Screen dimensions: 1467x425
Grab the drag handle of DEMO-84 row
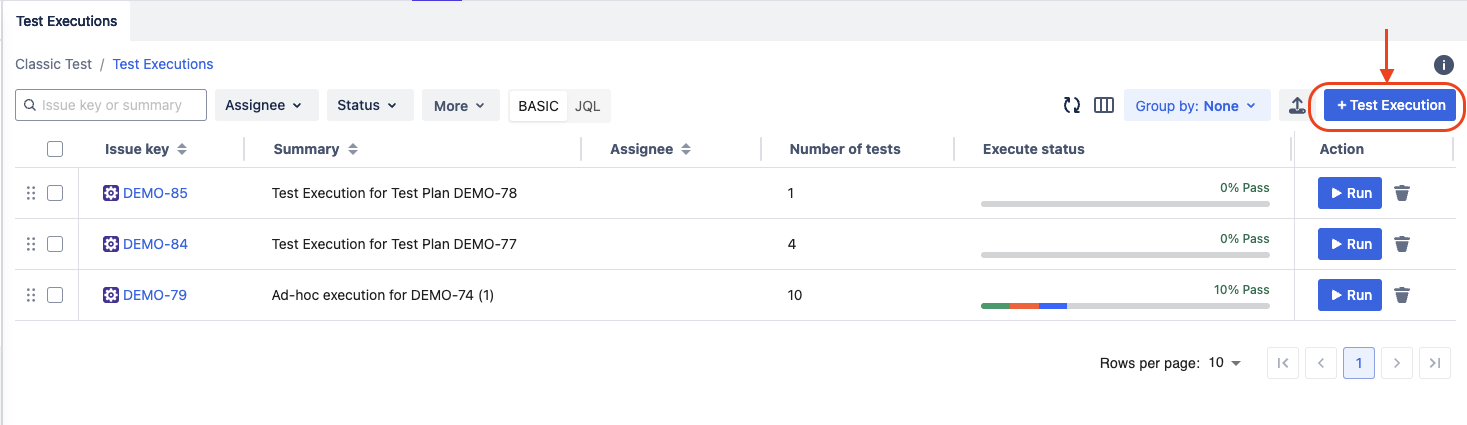coord(31,244)
